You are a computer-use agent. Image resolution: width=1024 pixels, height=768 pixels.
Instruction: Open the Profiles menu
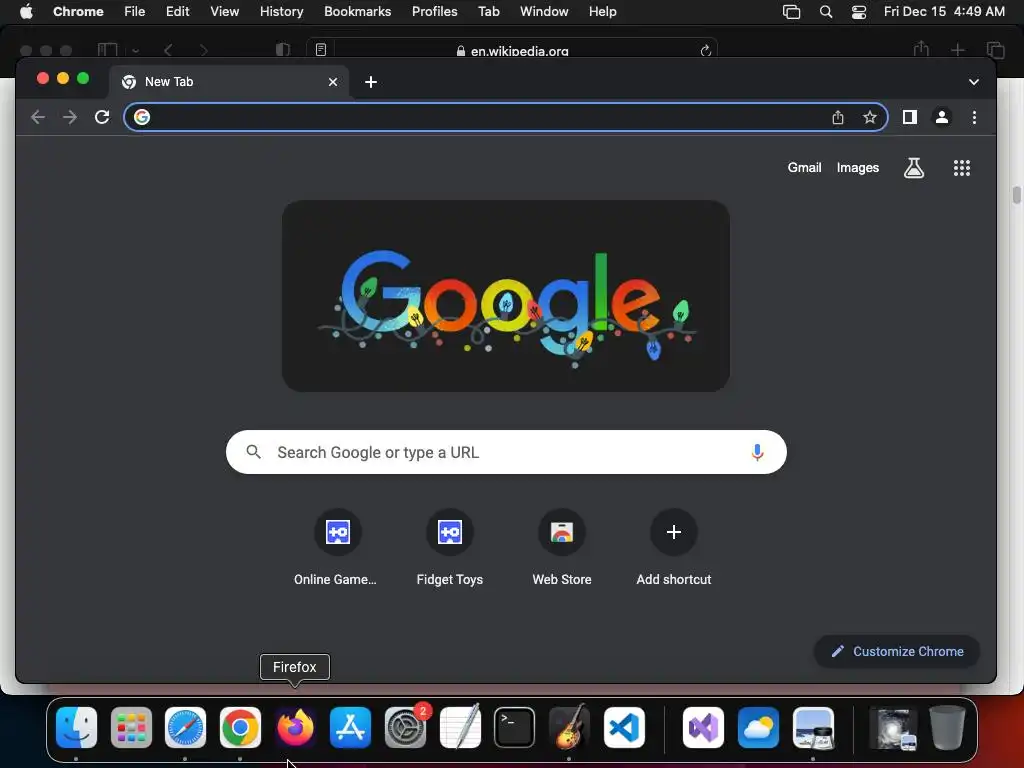(x=434, y=11)
